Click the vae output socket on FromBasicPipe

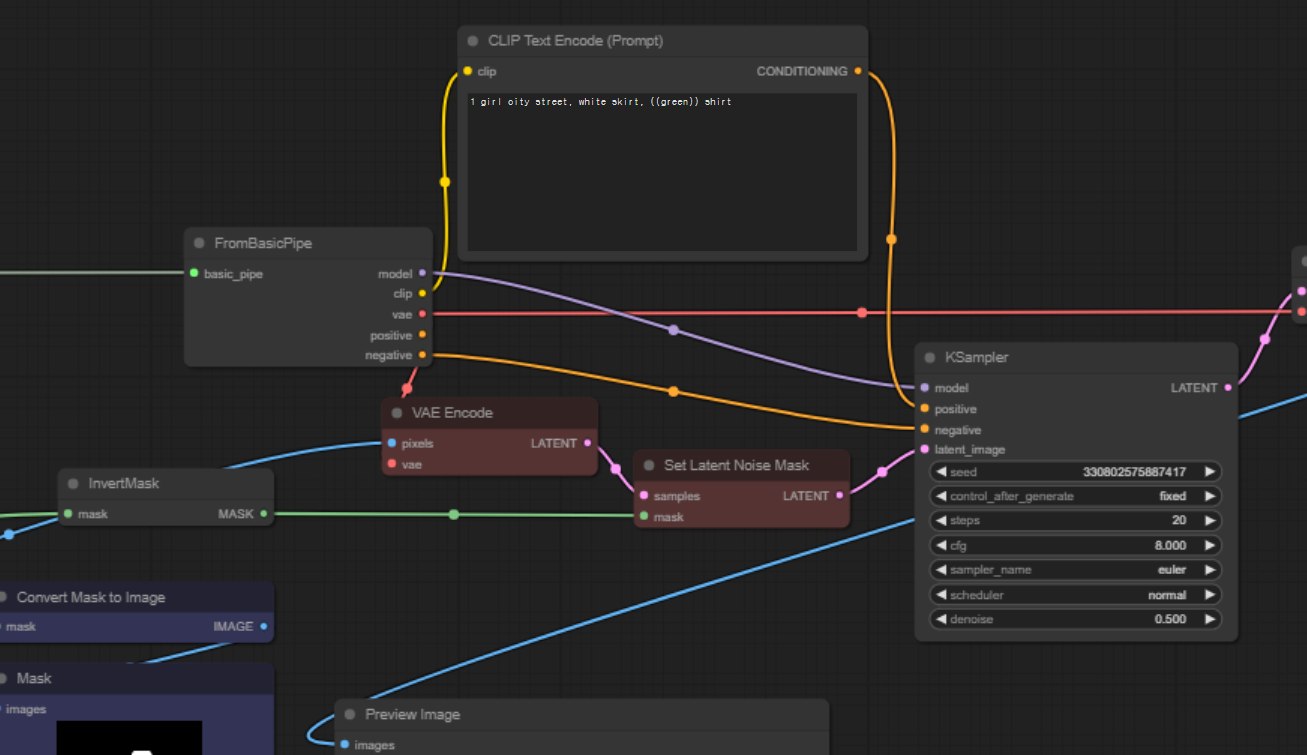click(422, 313)
